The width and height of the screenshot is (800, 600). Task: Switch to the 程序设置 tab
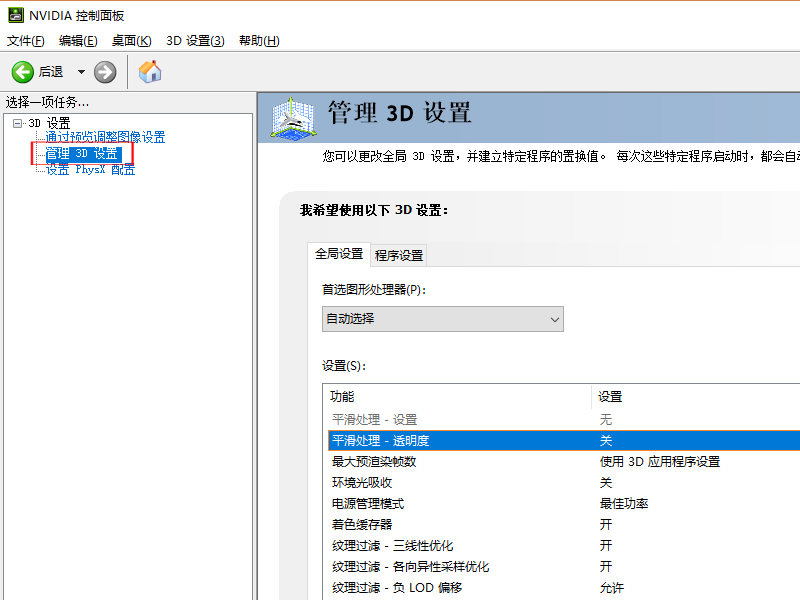(399, 255)
